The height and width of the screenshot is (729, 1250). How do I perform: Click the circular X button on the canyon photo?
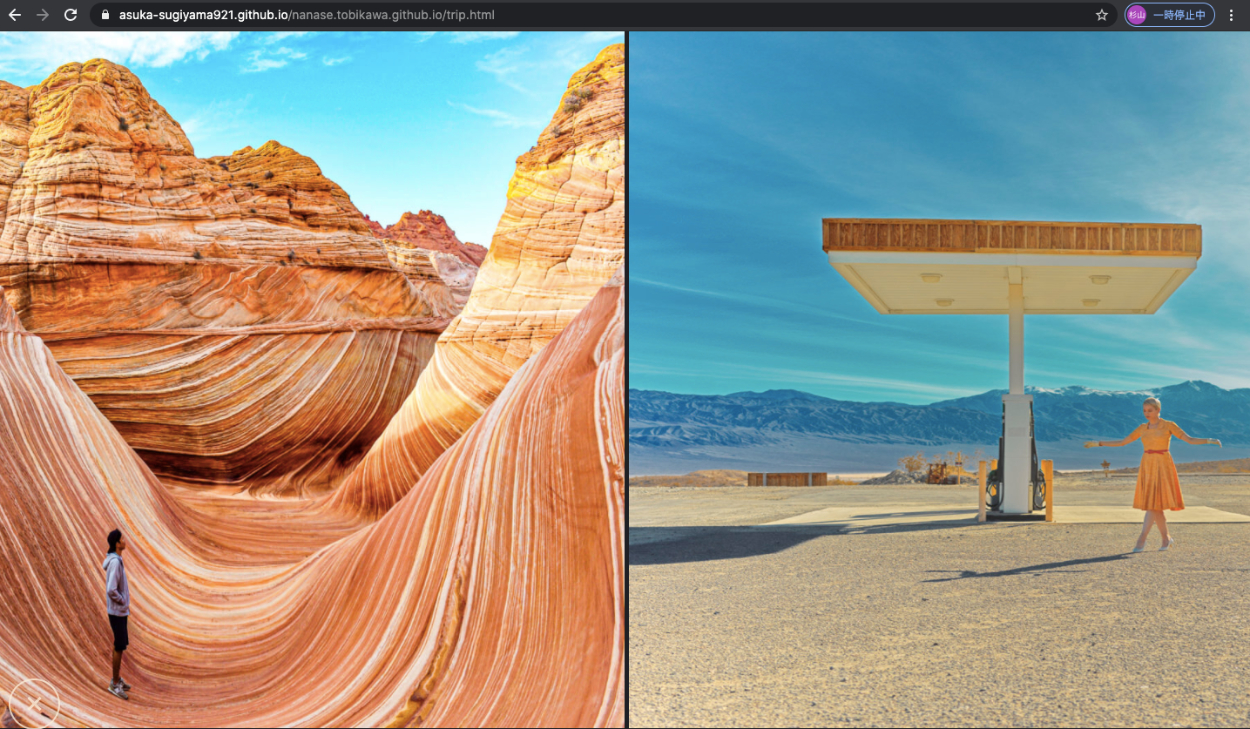pos(34,704)
